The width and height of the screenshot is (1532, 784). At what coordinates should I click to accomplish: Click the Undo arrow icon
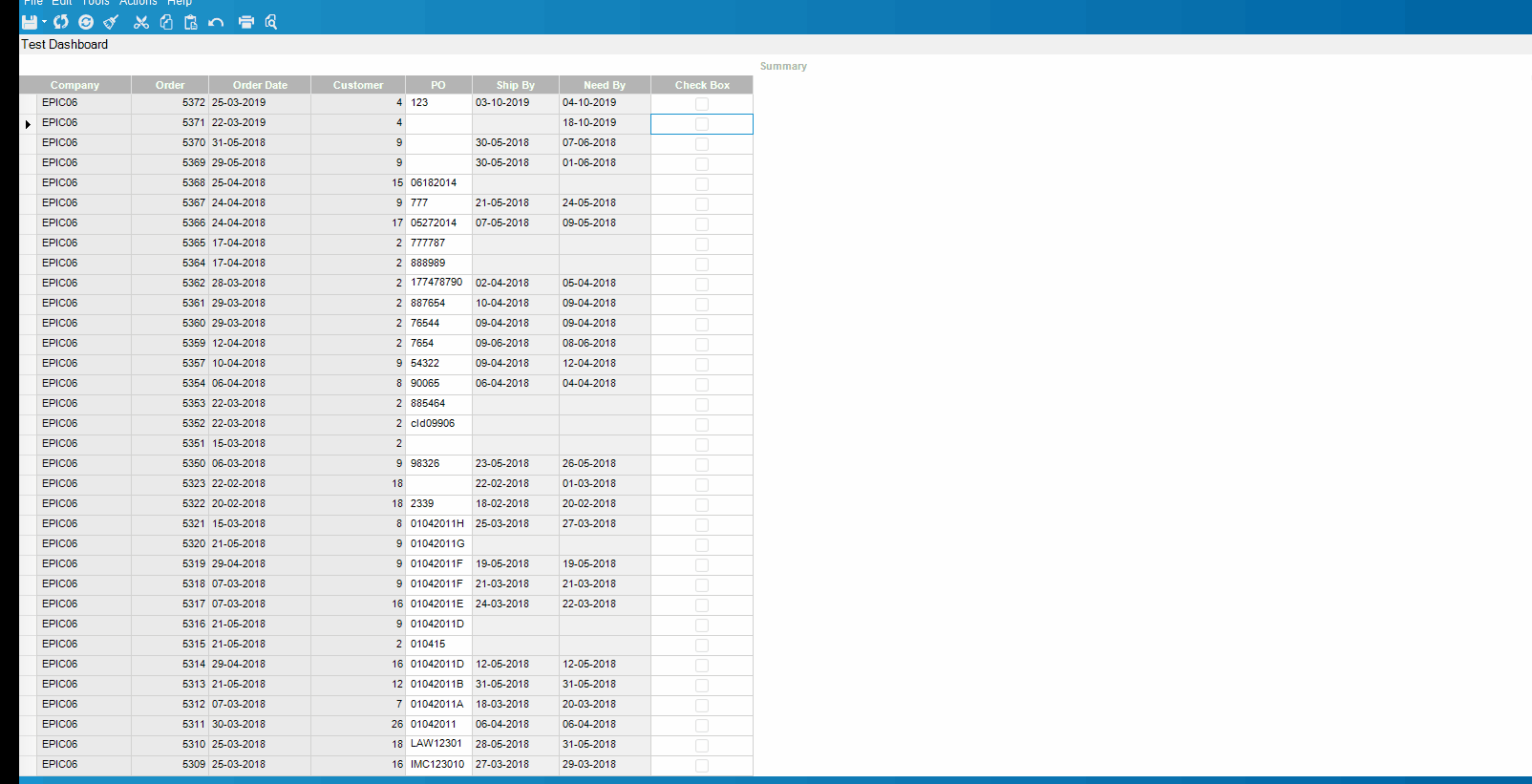point(216,22)
